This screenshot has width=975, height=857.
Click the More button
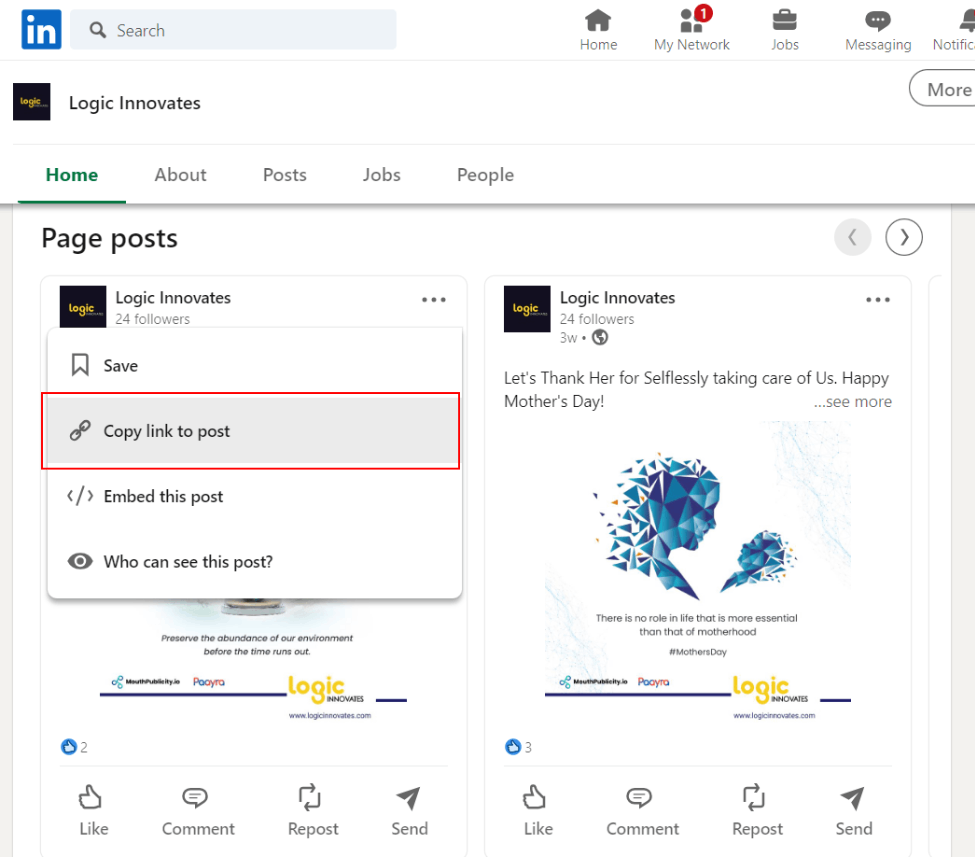(x=944, y=89)
